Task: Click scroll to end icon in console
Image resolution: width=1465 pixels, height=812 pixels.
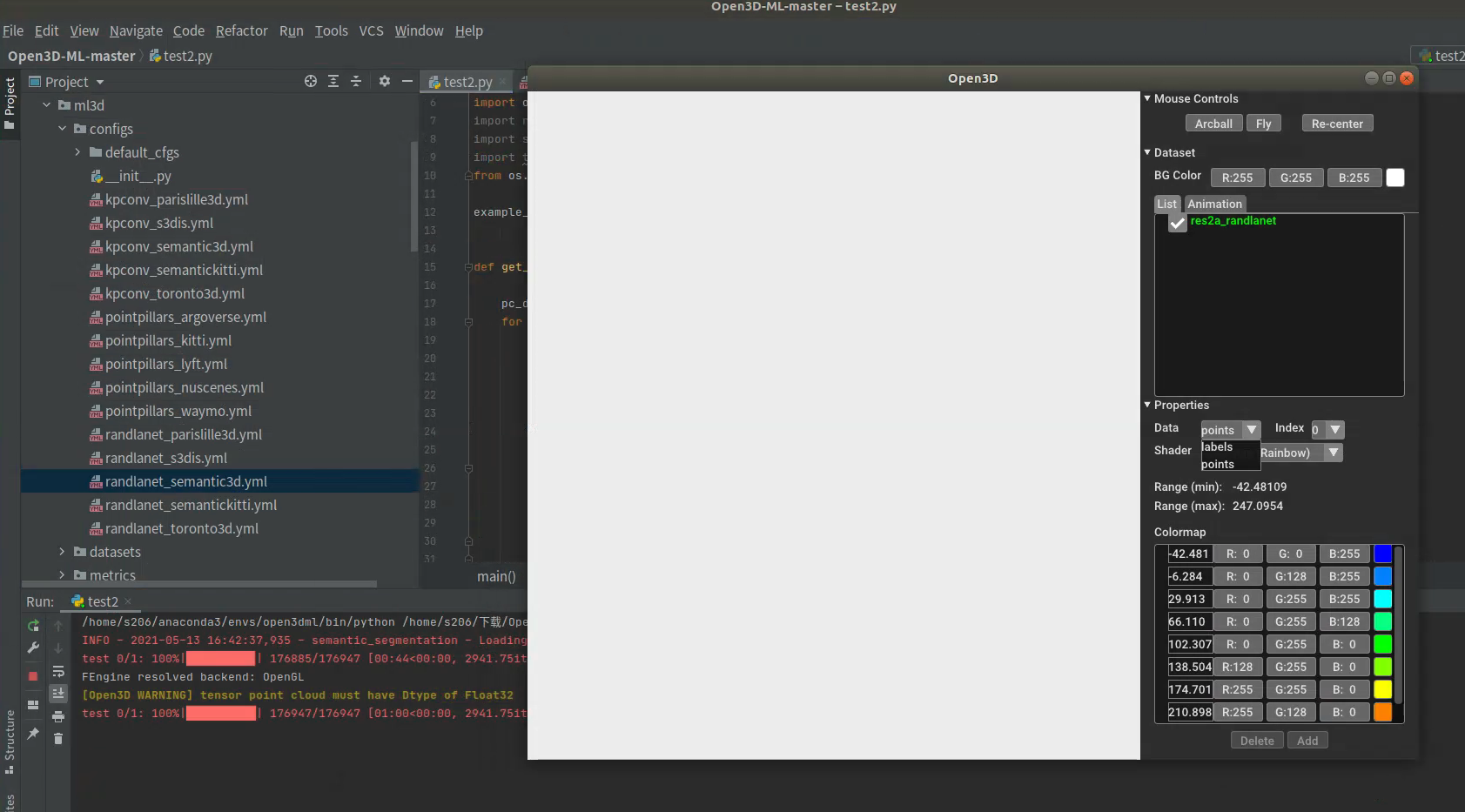Action: [x=58, y=694]
